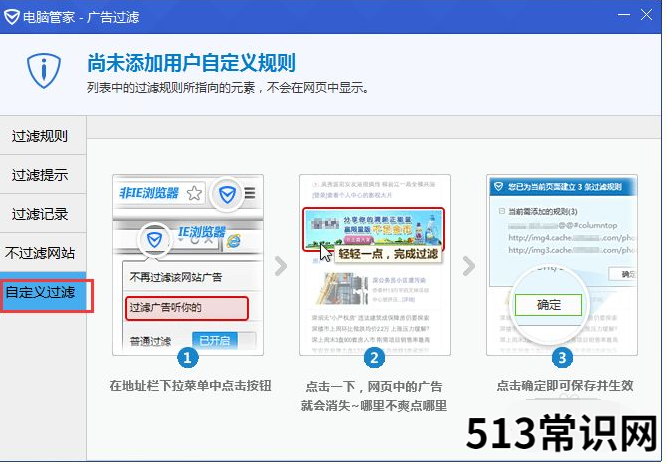Open the 过滤规则 tab
Image resolution: width=667 pixels, height=464 pixels.
pyautogui.click(x=43, y=136)
